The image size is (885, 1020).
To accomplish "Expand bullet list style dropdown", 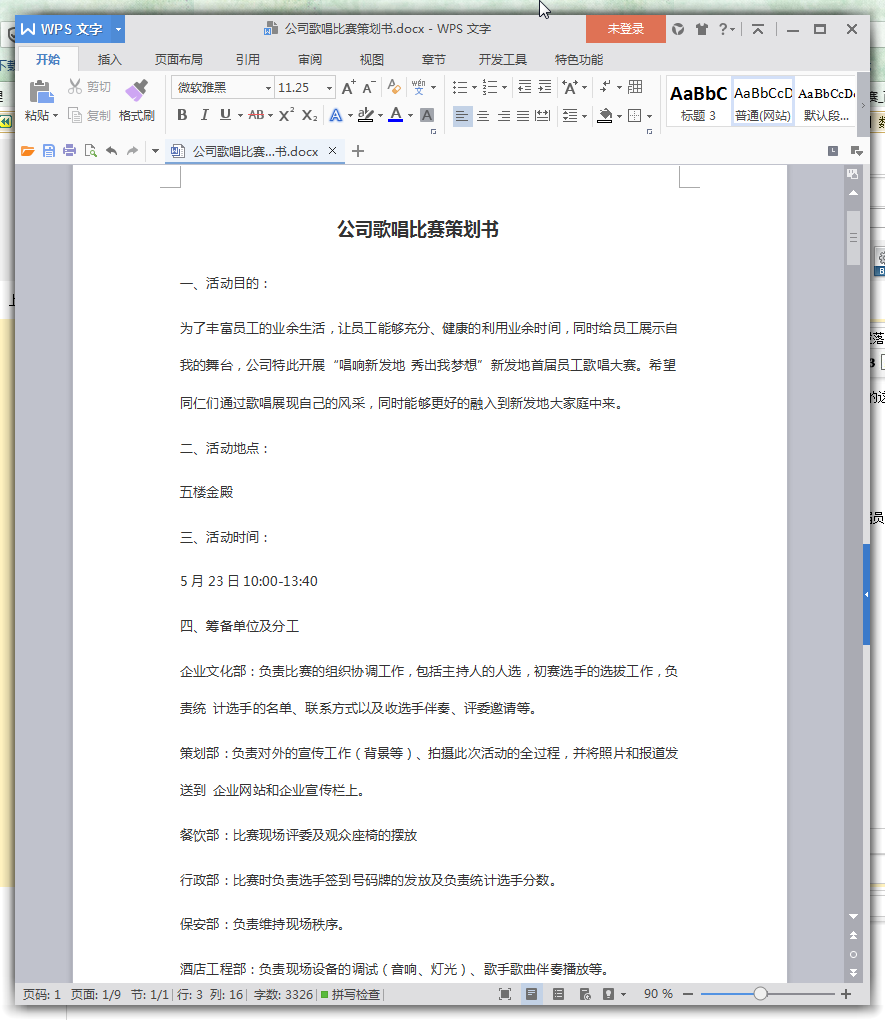I will pos(474,87).
